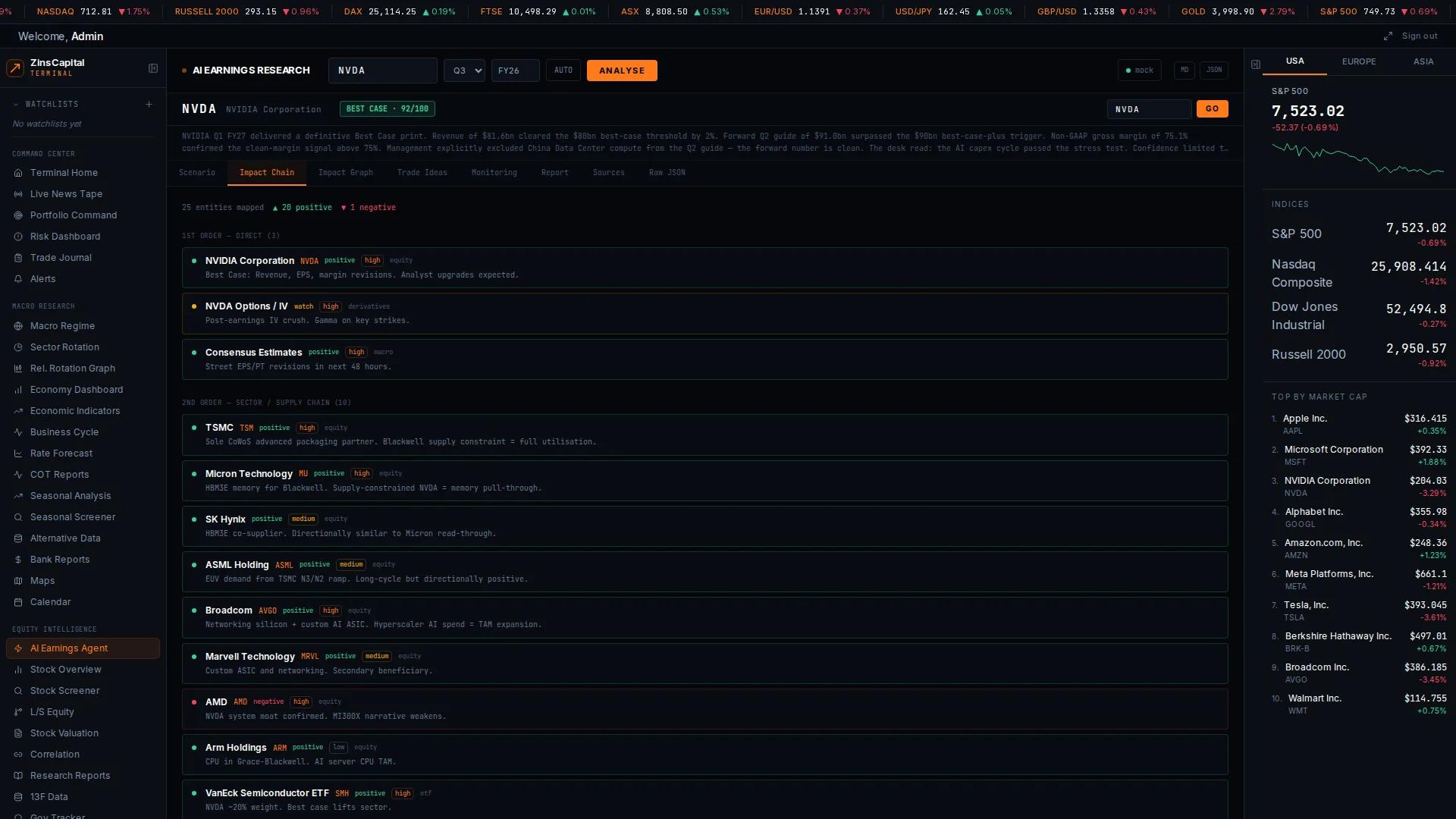Screen dimensions: 1456x819
Task: Click the Bank Reports dollar icon
Action: tap(18, 560)
